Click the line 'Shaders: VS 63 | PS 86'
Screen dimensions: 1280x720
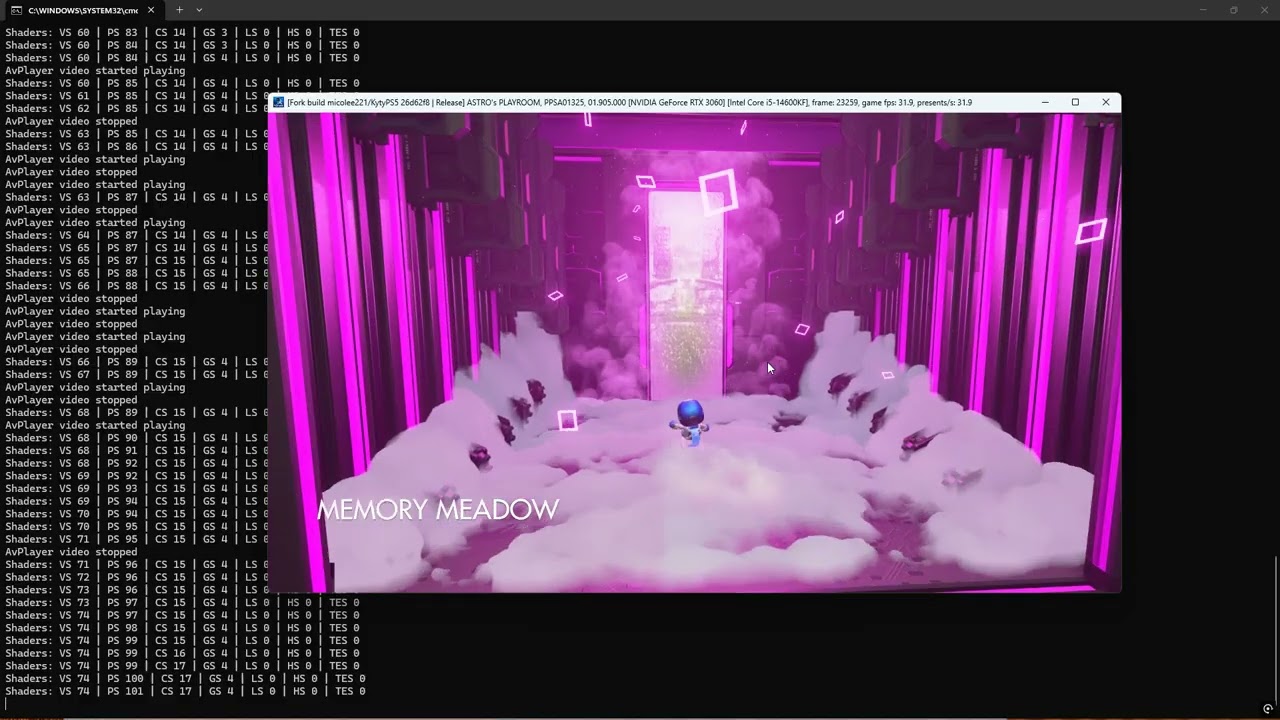[136, 146]
